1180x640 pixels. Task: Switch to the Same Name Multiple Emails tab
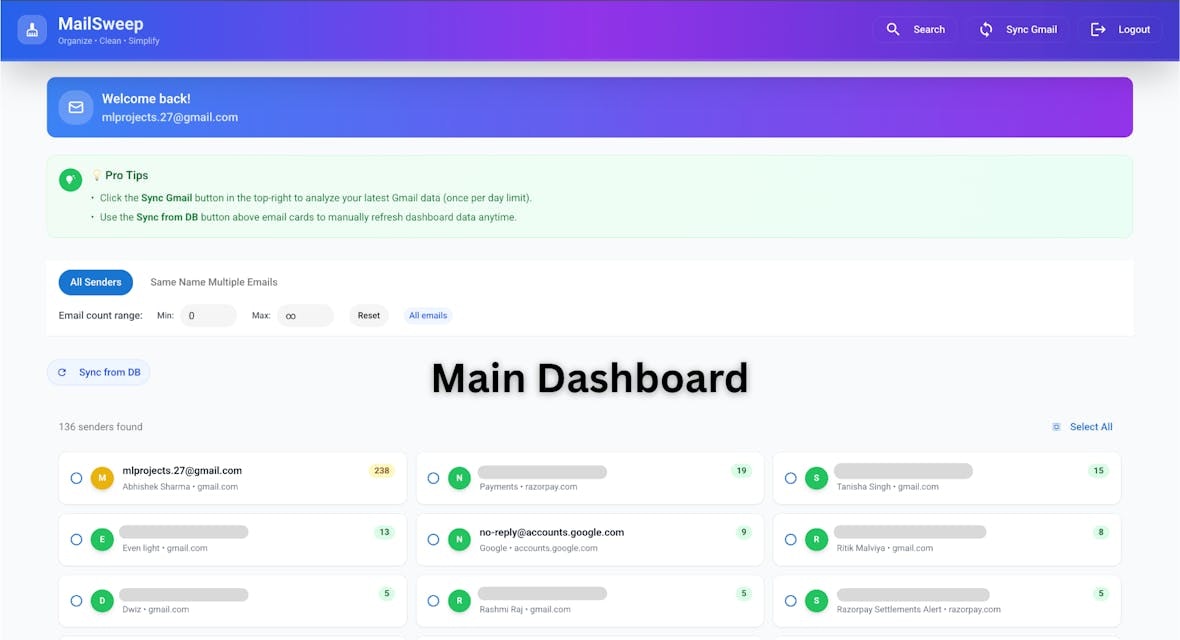[x=213, y=282]
